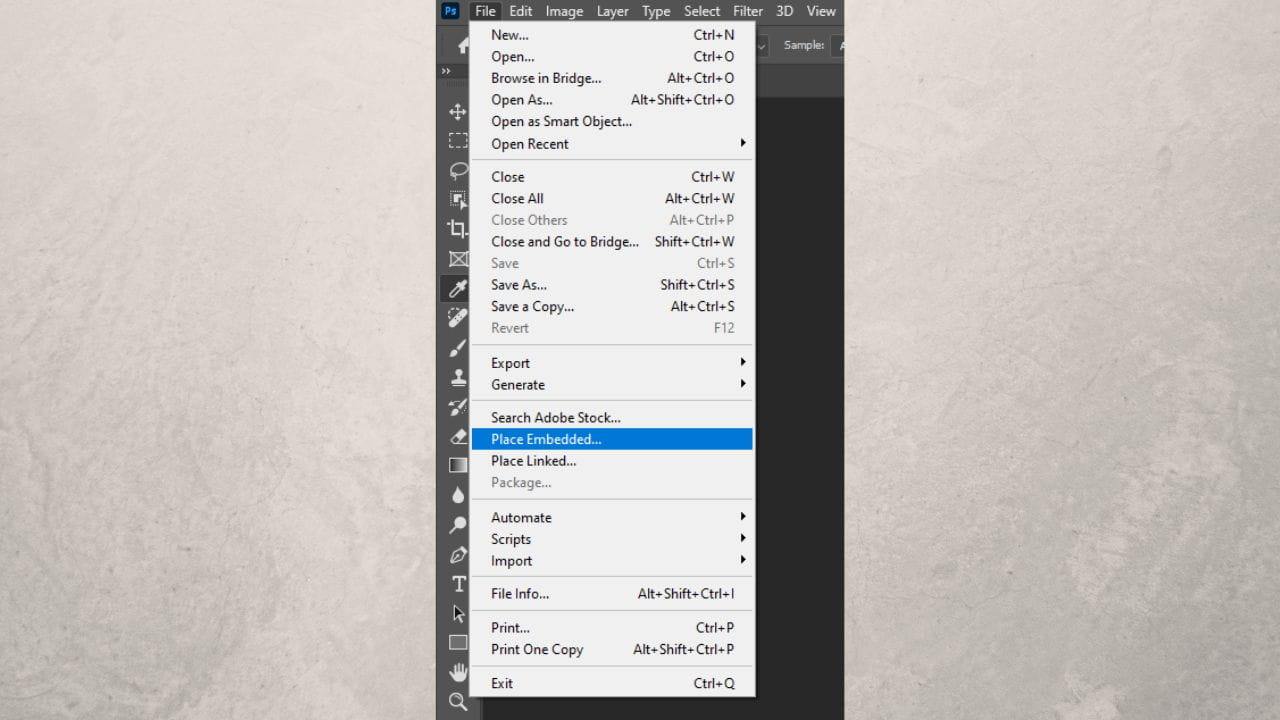Choose Exit from the File menu
Image resolution: width=1280 pixels, height=720 pixels.
click(x=612, y=684)
